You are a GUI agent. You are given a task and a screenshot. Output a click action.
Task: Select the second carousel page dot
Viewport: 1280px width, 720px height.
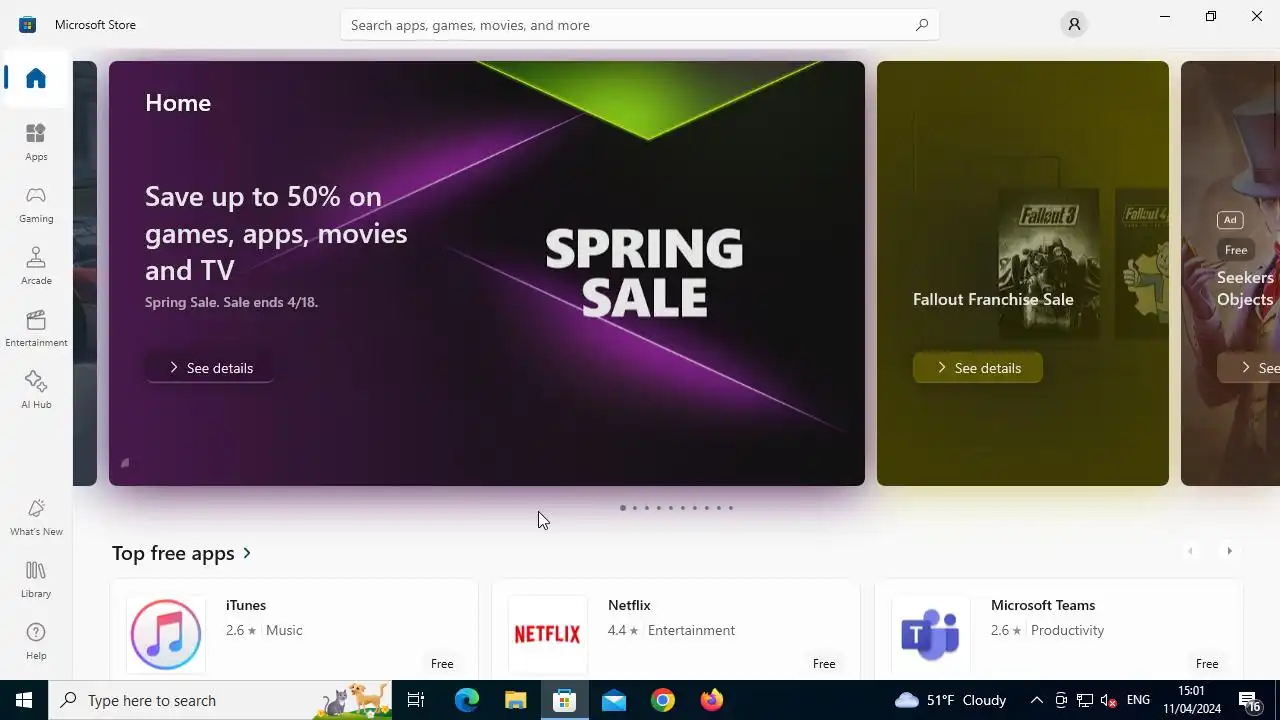point(634,508)
